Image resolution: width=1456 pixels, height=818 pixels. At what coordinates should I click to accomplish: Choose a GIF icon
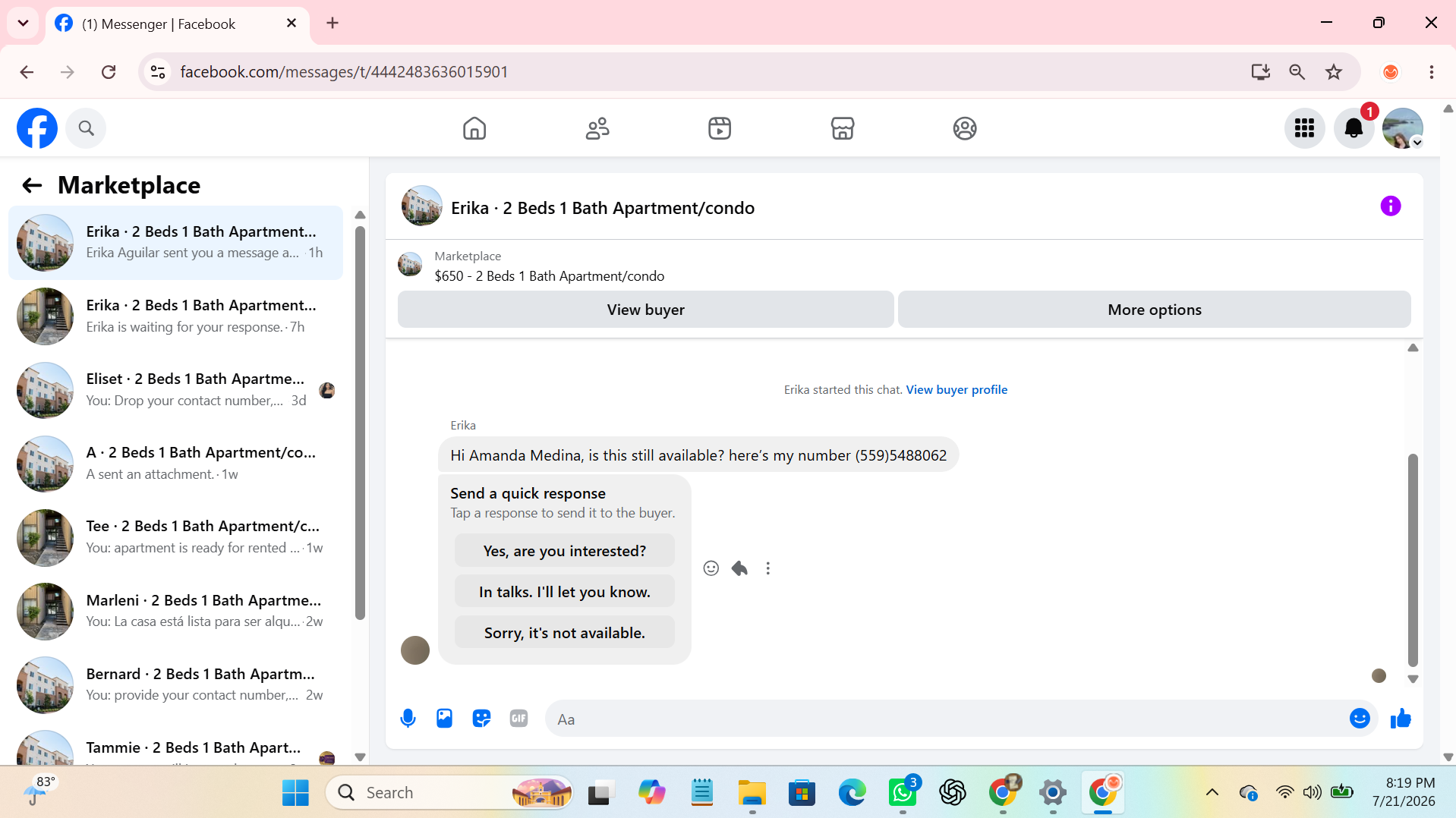(518, 718)
